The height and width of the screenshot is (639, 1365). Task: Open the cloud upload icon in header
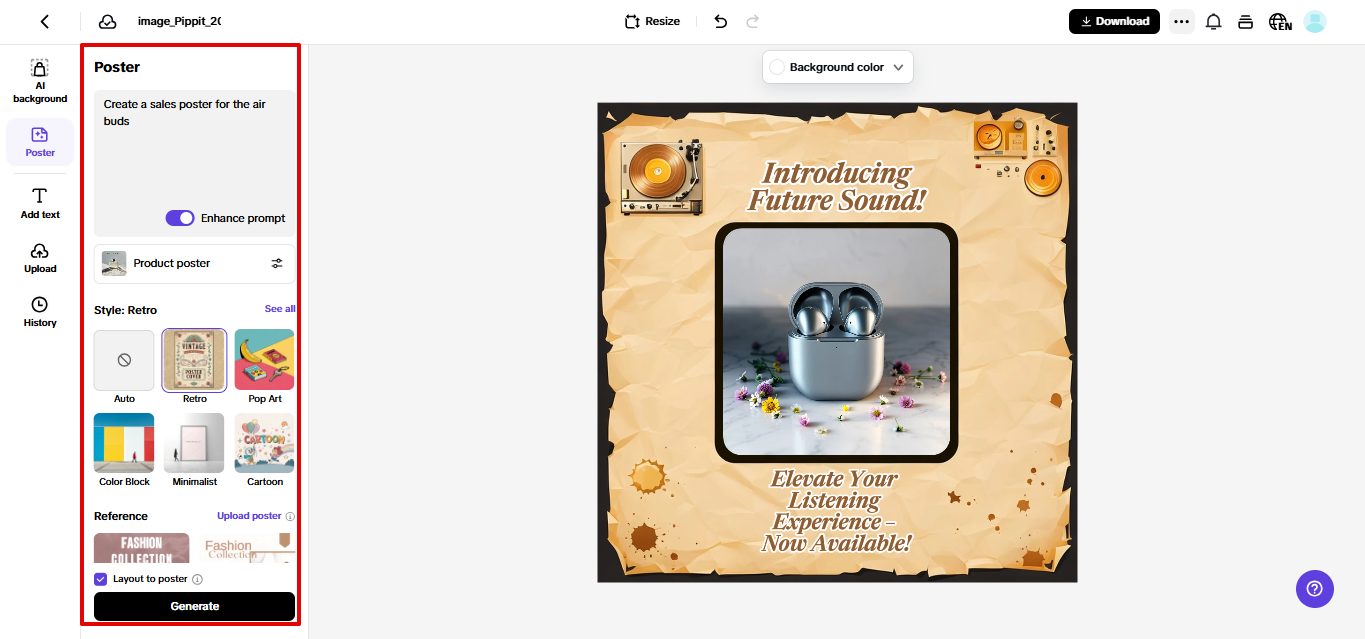106,20
